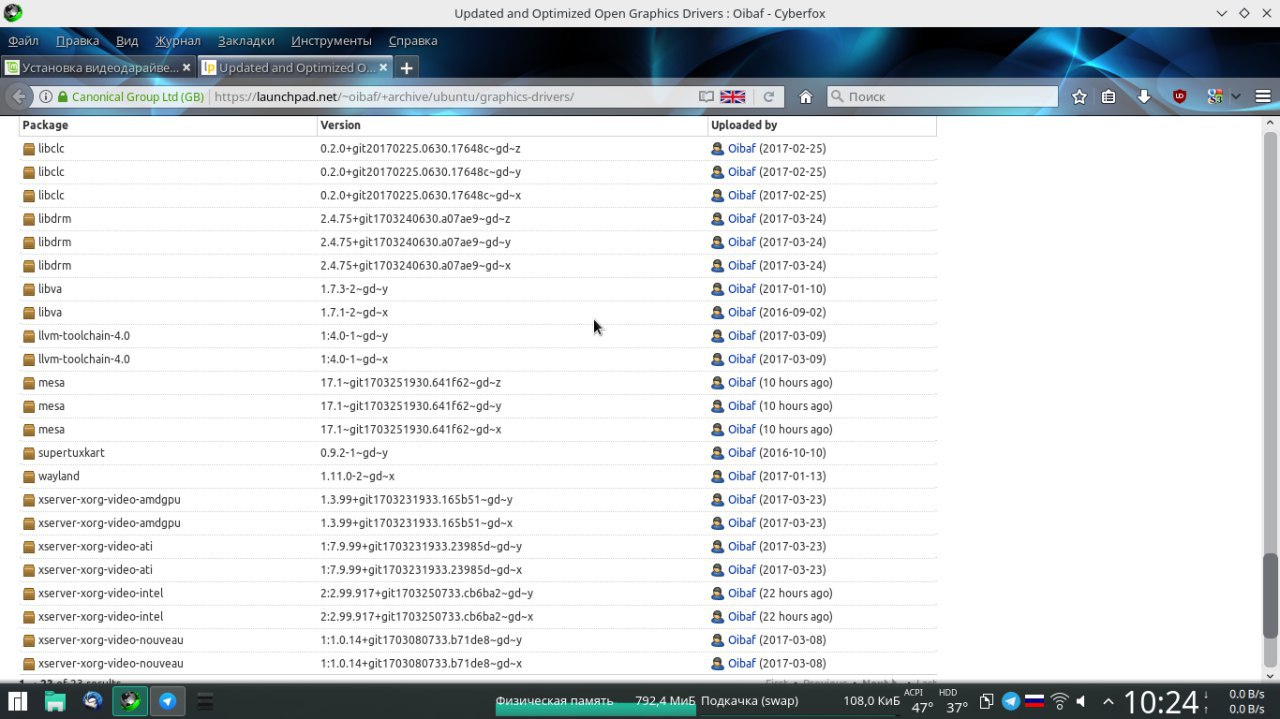Toggle reader view book icon
1280x719 pixels.
pos(706,97)
